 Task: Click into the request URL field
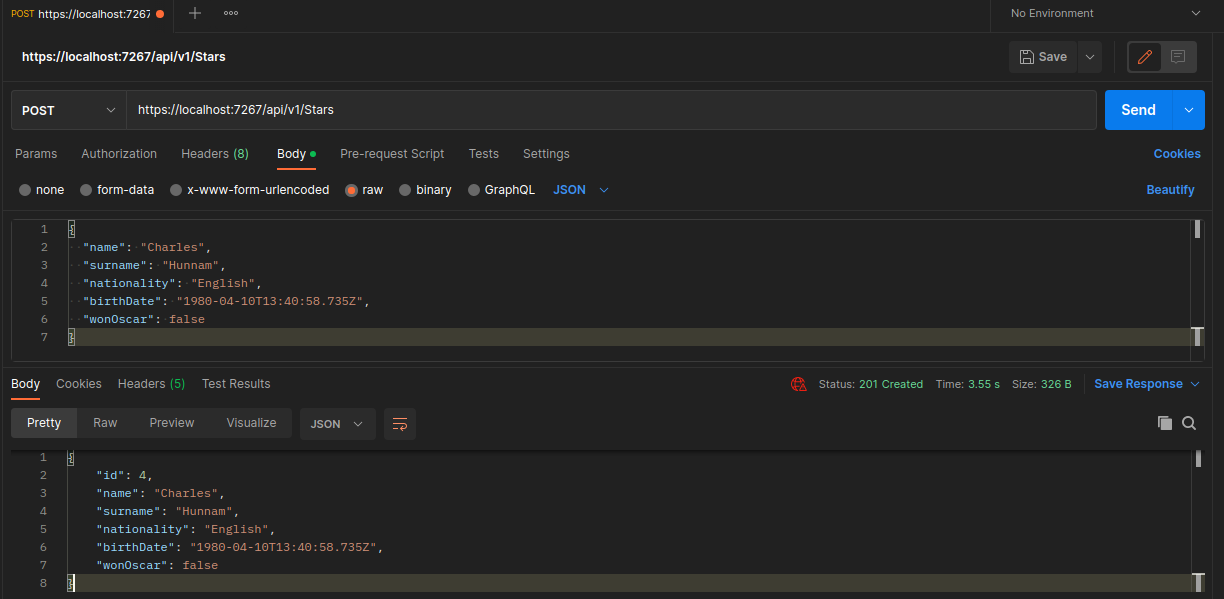tap(611, 110)
